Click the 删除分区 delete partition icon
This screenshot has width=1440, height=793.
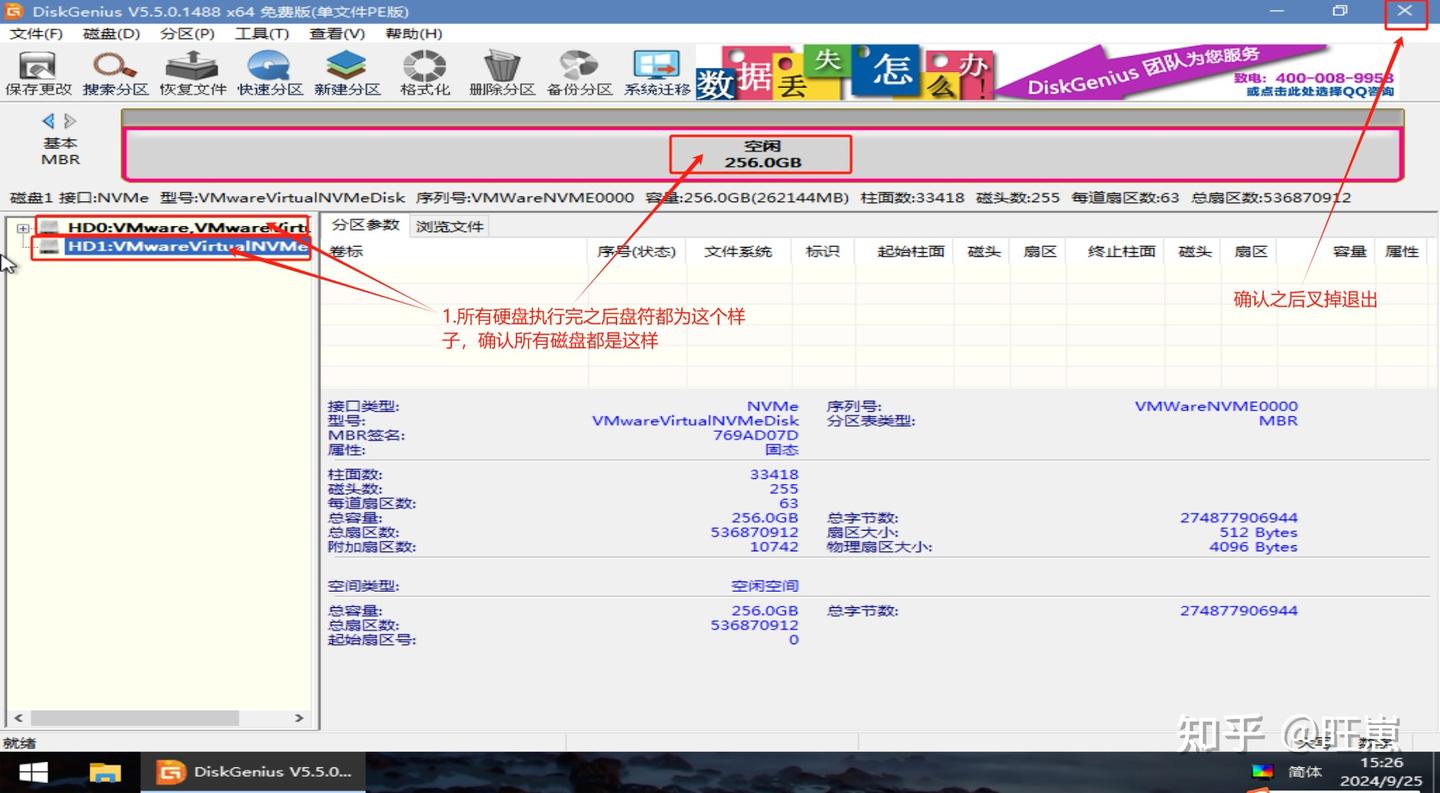(502, 73)
